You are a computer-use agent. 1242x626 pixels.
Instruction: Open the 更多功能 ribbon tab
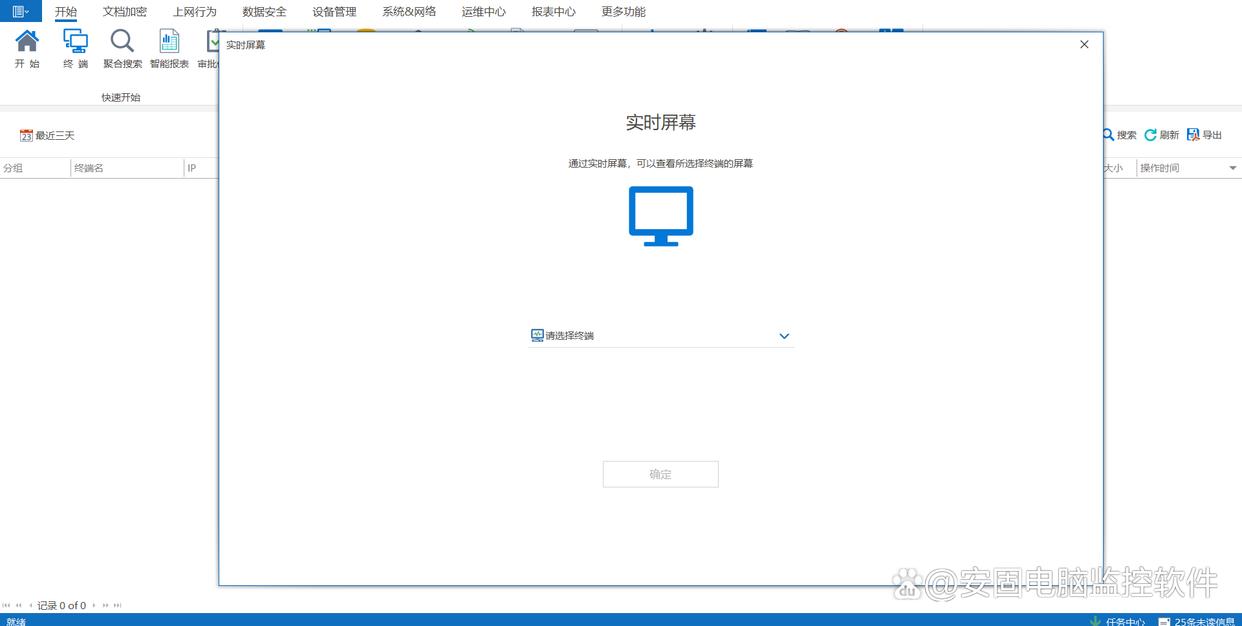pos(623,12)
